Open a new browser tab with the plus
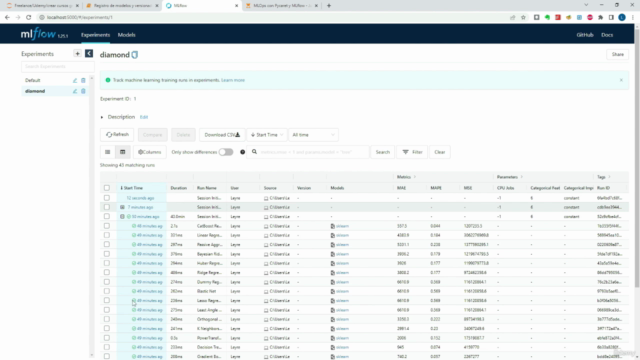This screenshot has height=360, width=640. [x=329, y=6]
